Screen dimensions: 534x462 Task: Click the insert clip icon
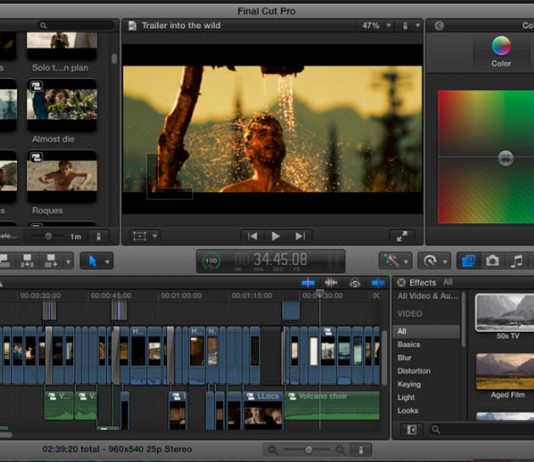[27, 261]
